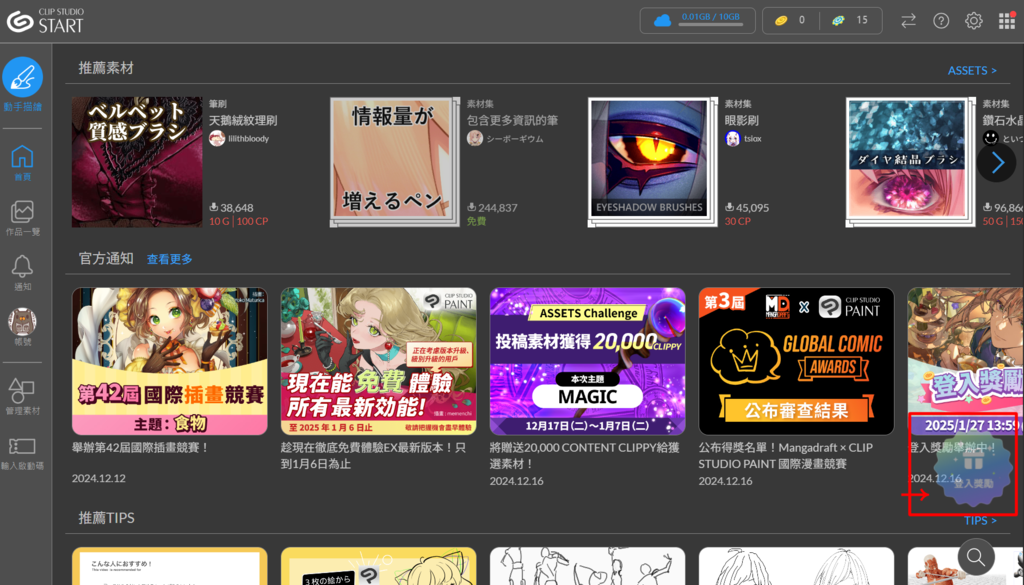Open 眼影刷 material title
Viewport: 1024px width, 585px height.
(x=742, y=120)
